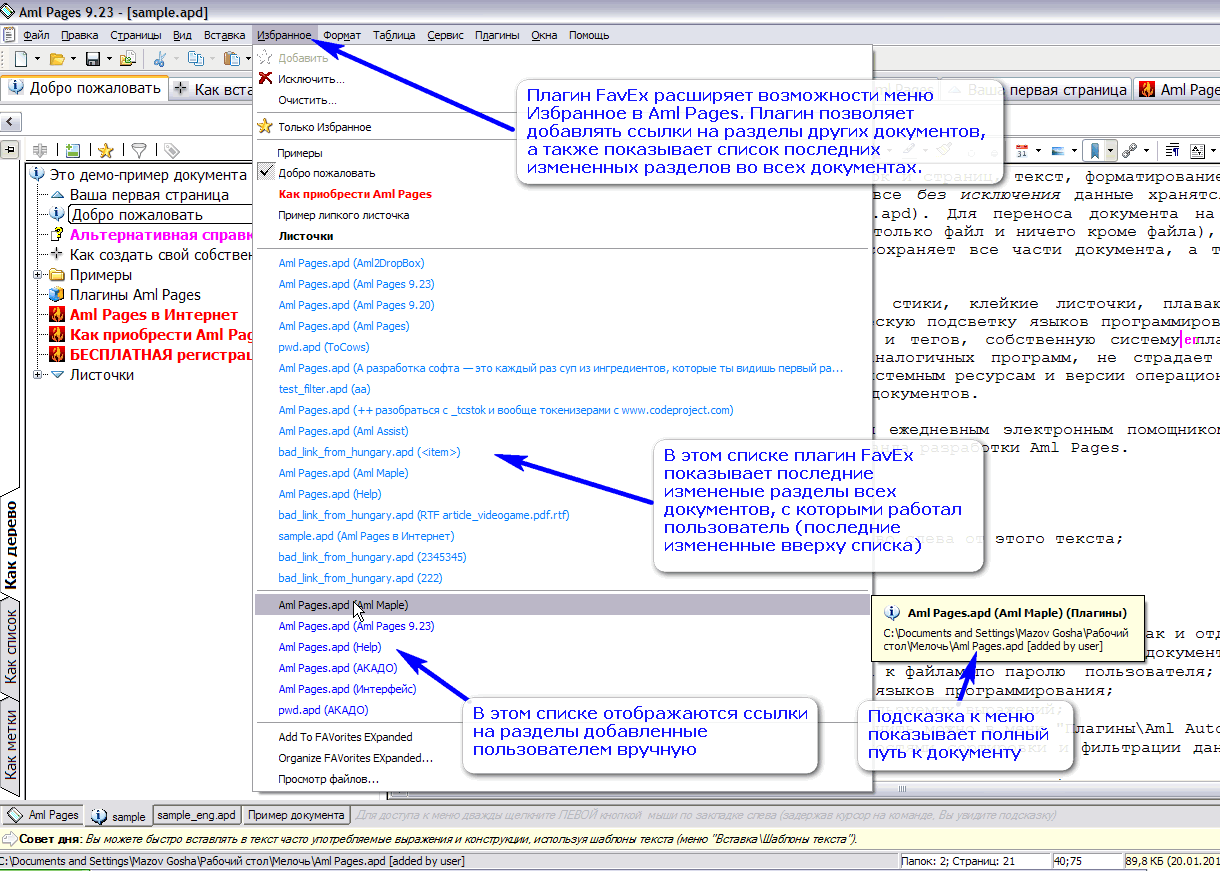
Task: Open the 'Ваша первая страница' page tab
Action: [1036, 90]
